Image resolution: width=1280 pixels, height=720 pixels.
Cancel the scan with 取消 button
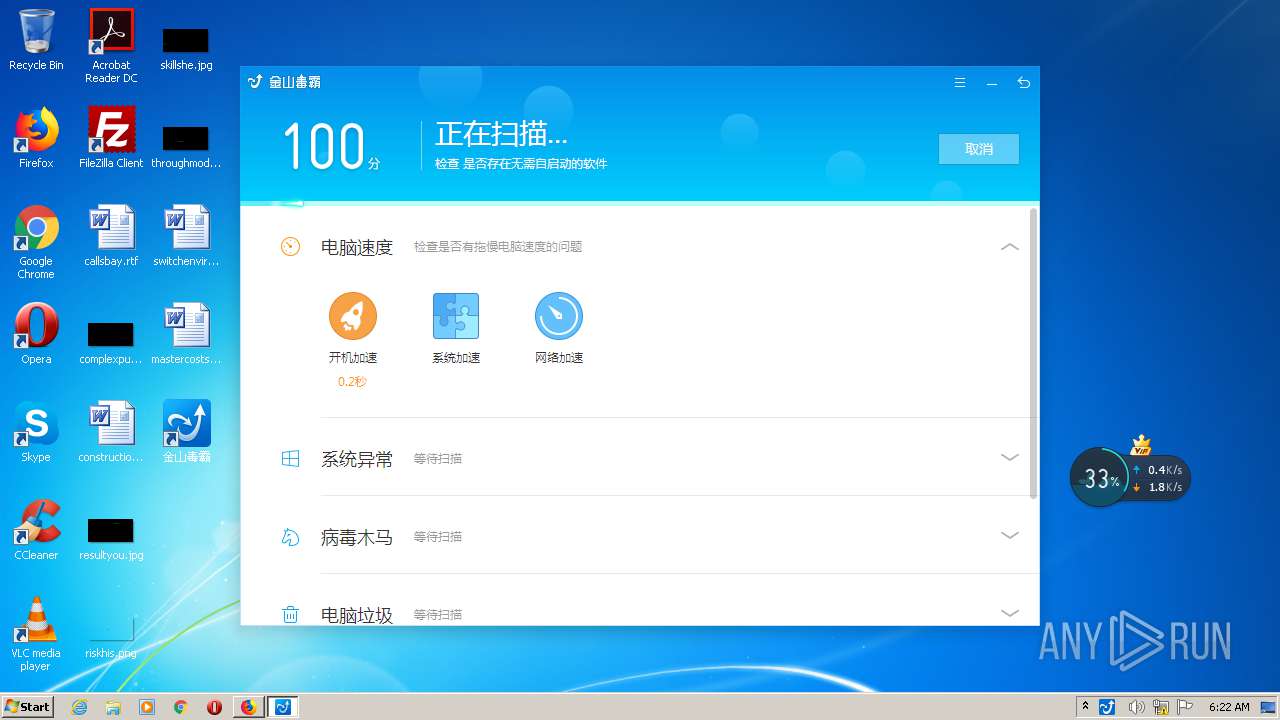tap(979, 149)
